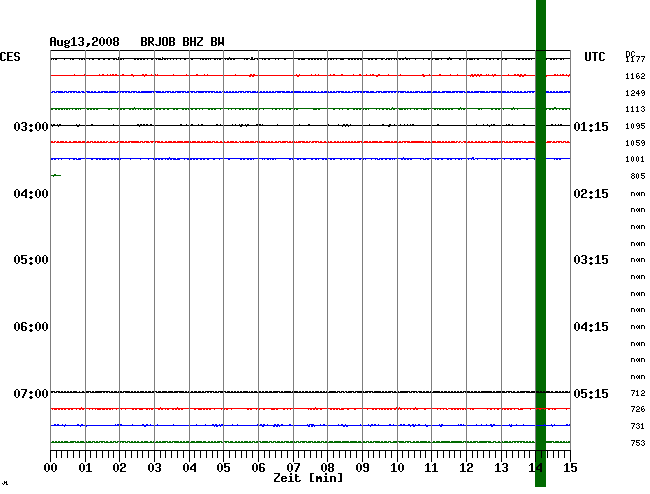
Task: Click the black seismic trace at 03:00
Action: click(x=310, y=125)
